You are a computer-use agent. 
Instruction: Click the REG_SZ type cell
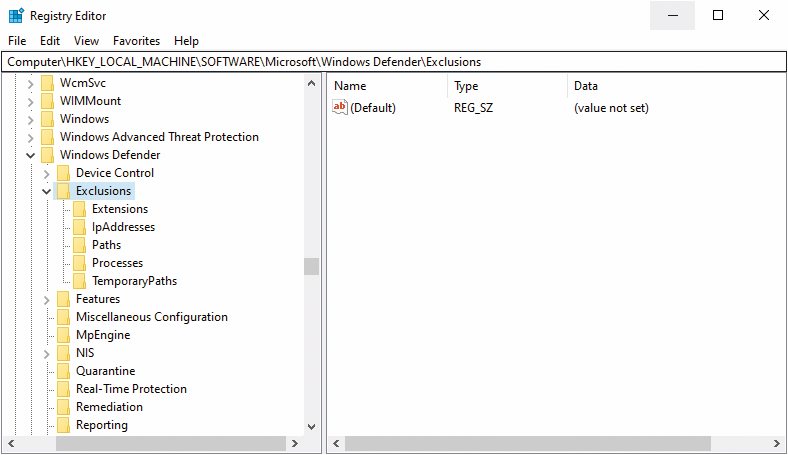(x=473, y=108)
